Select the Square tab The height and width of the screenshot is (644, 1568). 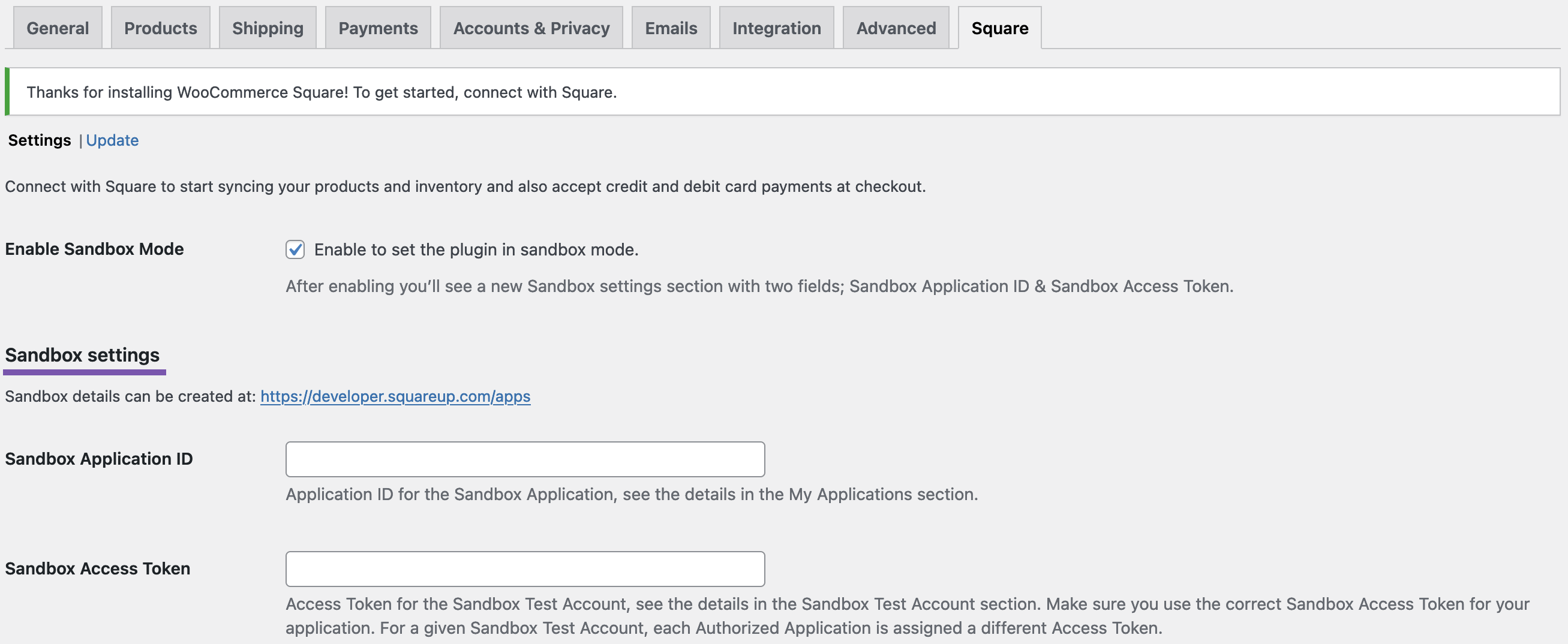coord(998,28)
